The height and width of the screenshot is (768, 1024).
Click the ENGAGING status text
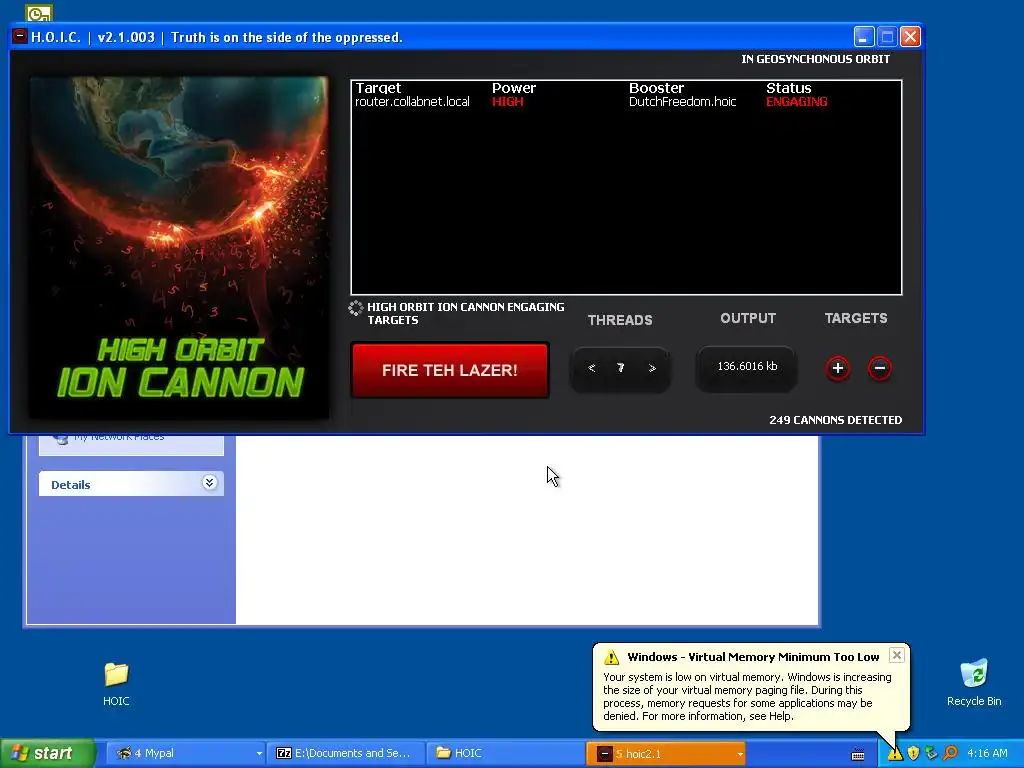(797, 102)
